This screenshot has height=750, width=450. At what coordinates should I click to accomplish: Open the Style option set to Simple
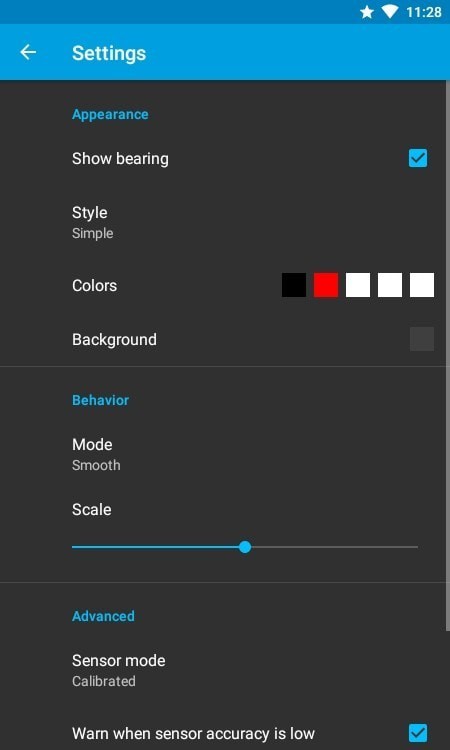pyautogui.click(x=225, y=222)
